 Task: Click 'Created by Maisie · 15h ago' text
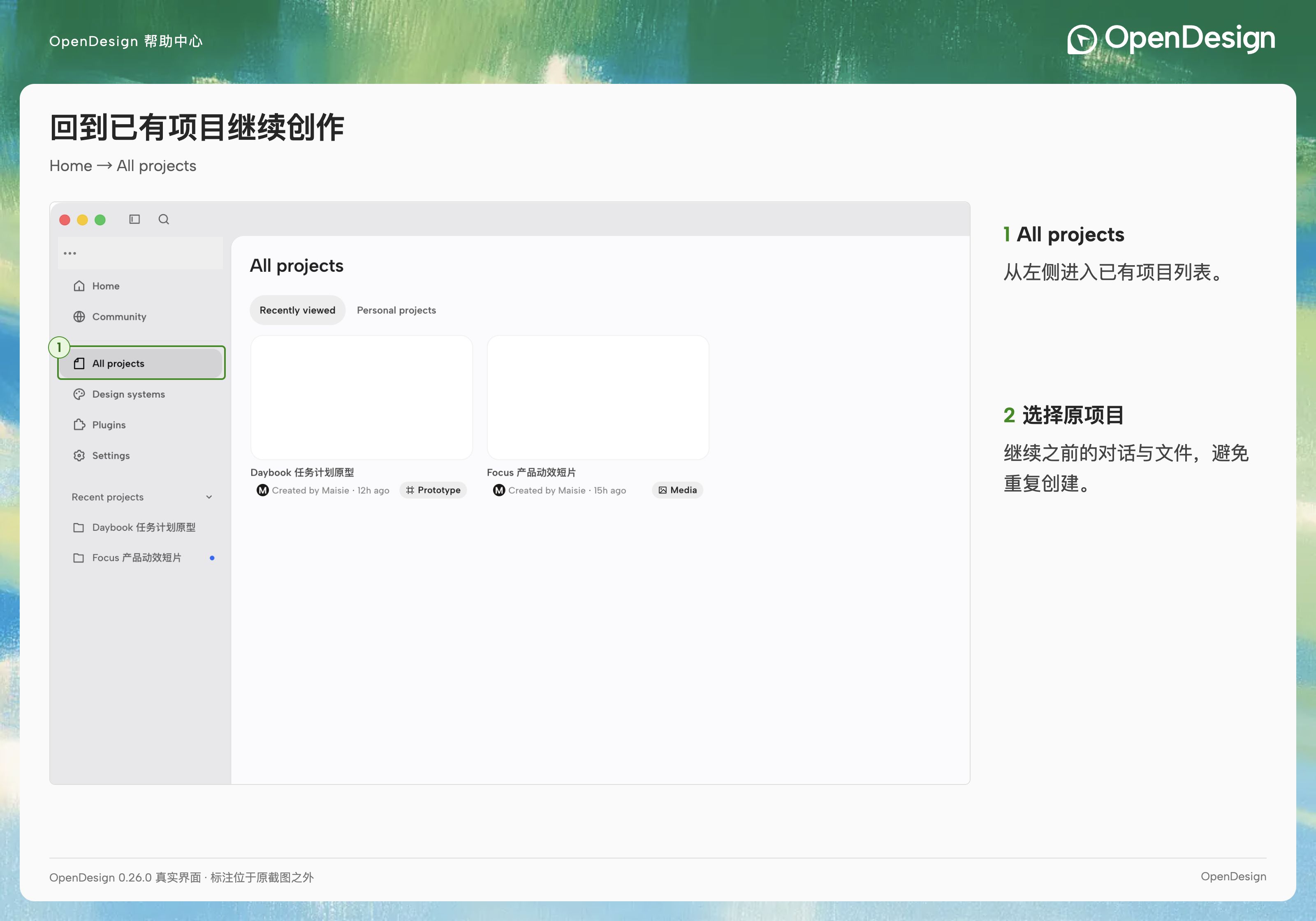point(567,491)
